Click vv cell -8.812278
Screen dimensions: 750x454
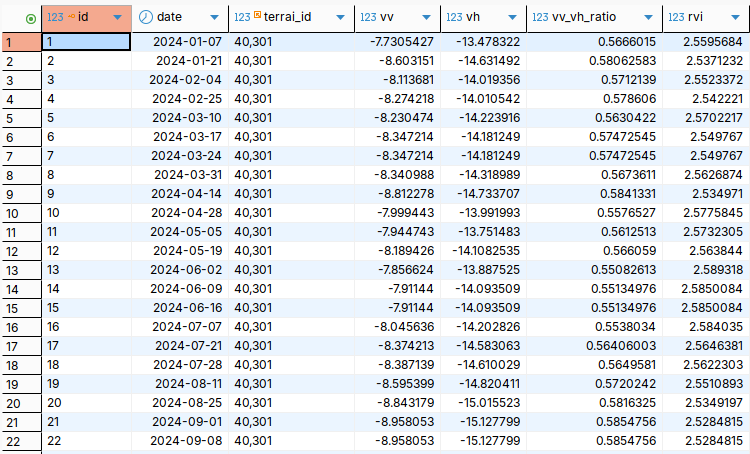(x=397, y=194)
